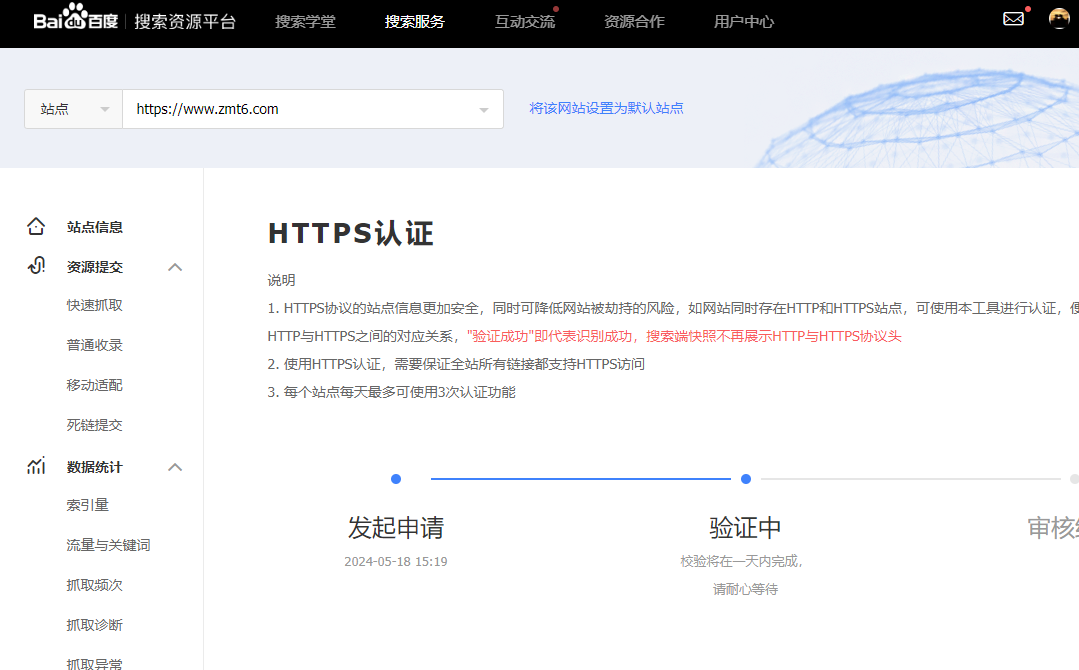1079x670 pixels.
Task: Collapse the 数据统计 section chevron
Action: pos(175,467)
